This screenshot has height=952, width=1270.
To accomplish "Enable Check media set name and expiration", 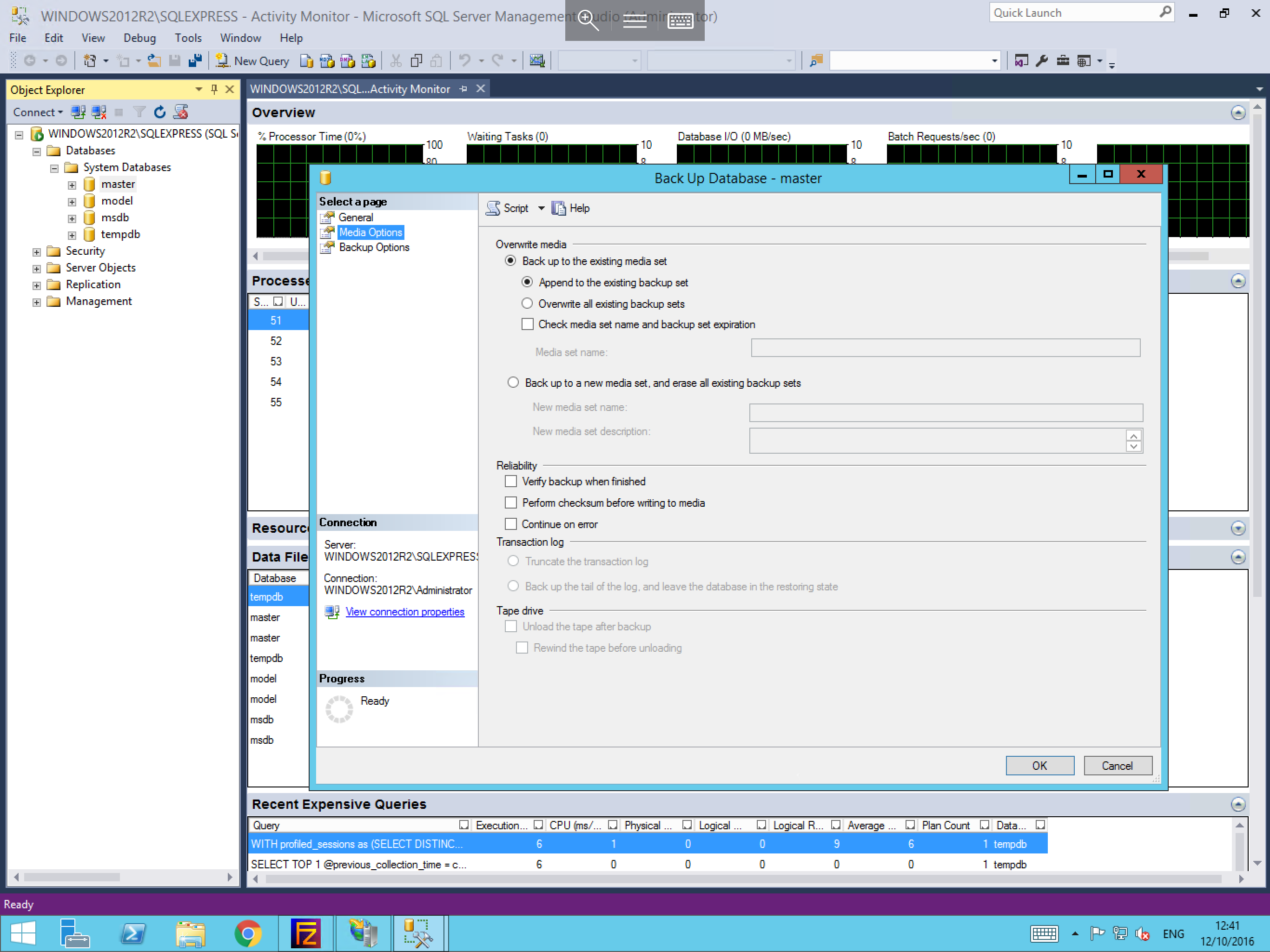I will tap(528, 324).
